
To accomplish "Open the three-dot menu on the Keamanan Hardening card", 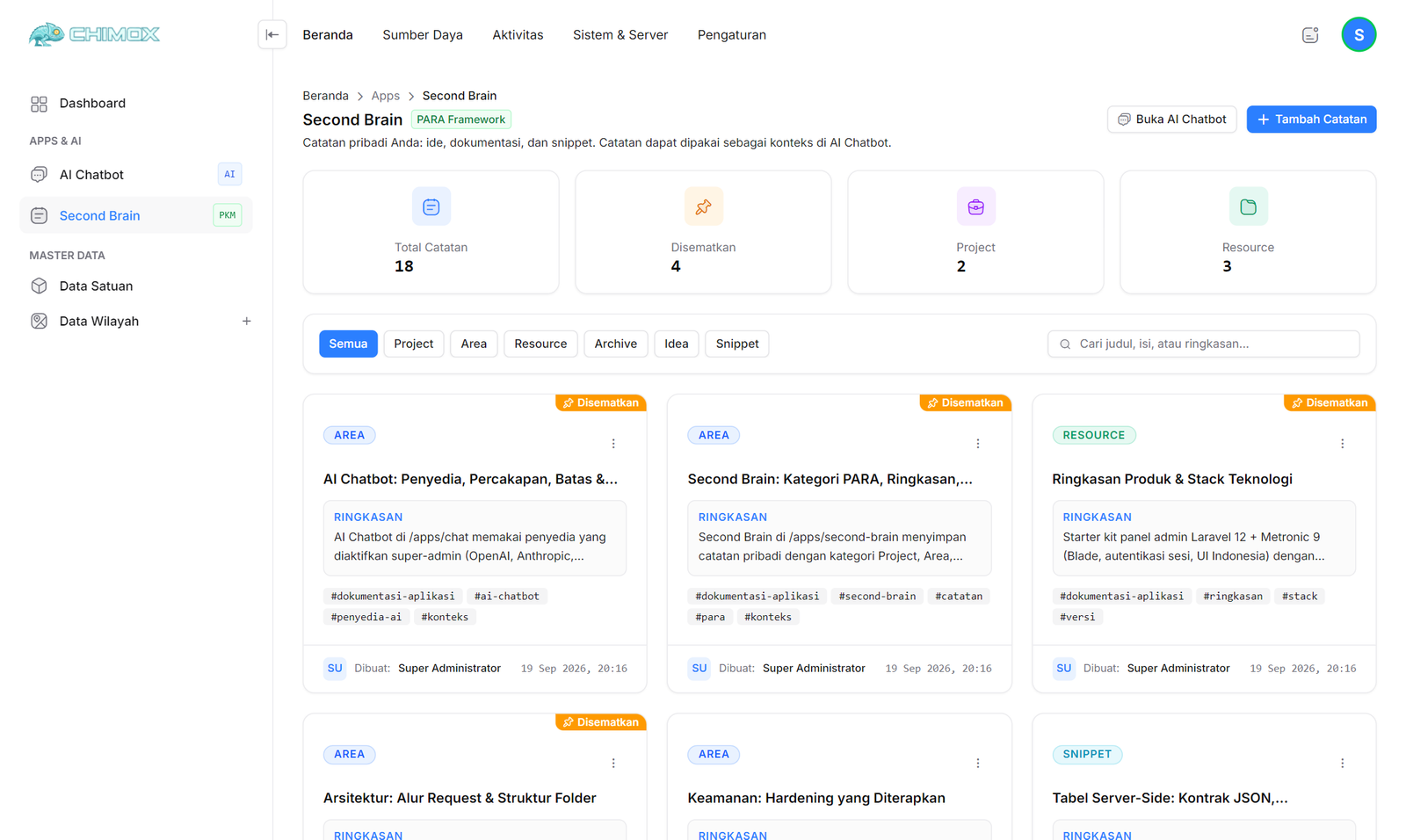I will pos(978,763).
